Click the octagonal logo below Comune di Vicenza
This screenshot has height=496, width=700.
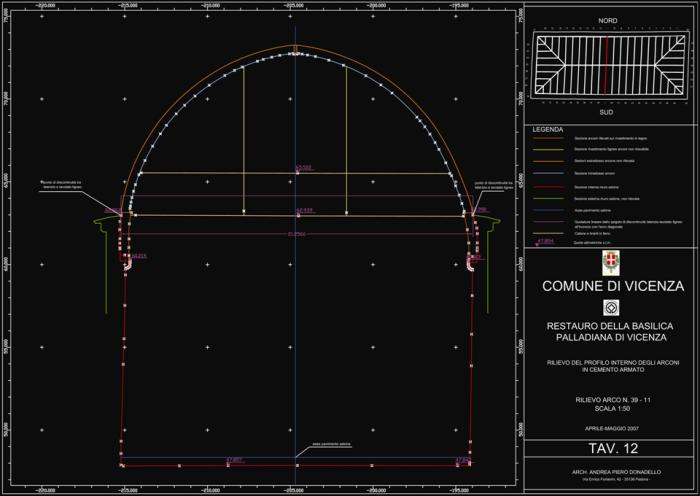coord(609,307)
